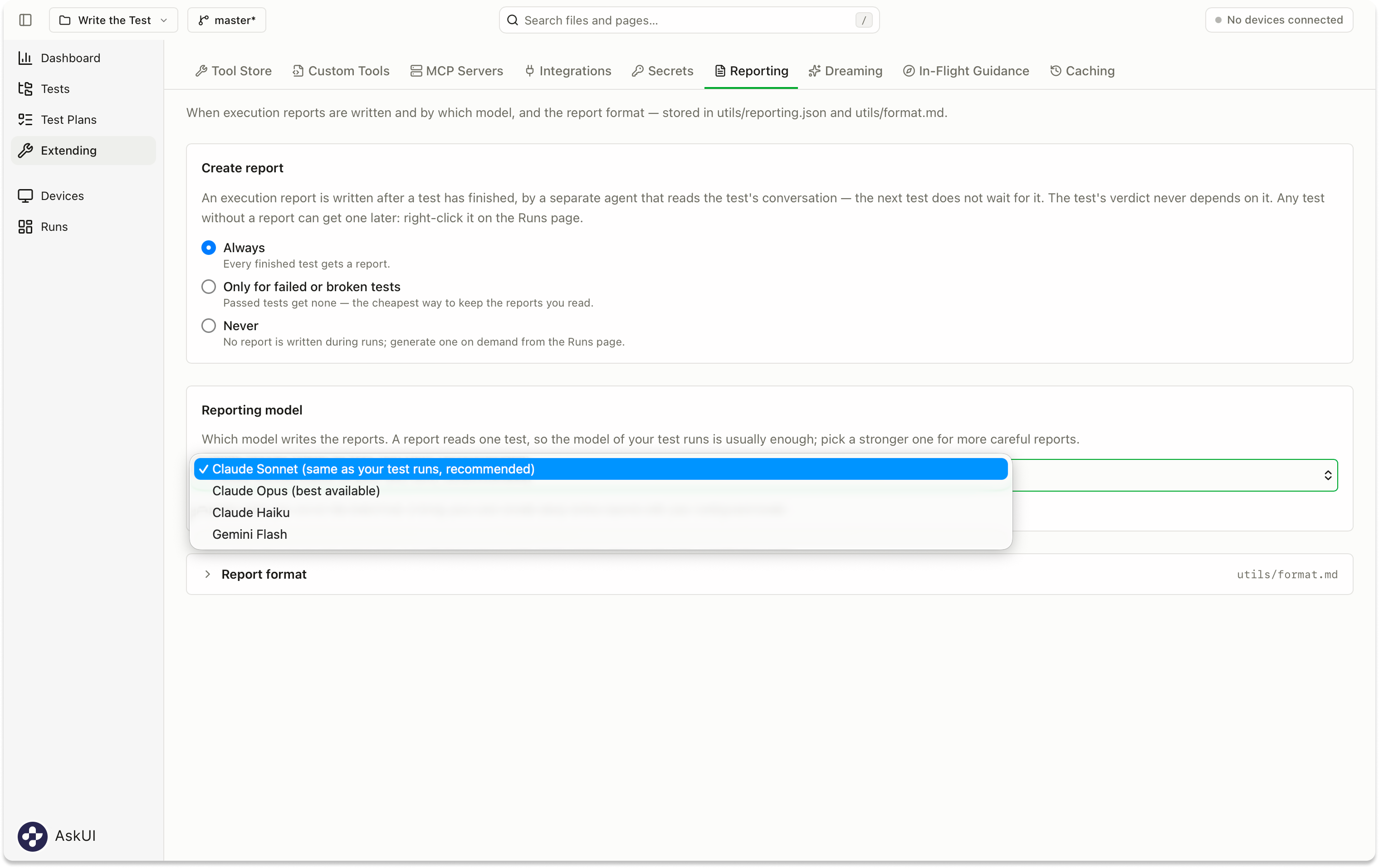
Task: Open the In-Flight Guidance tab
Action: (x=966, y=71)
